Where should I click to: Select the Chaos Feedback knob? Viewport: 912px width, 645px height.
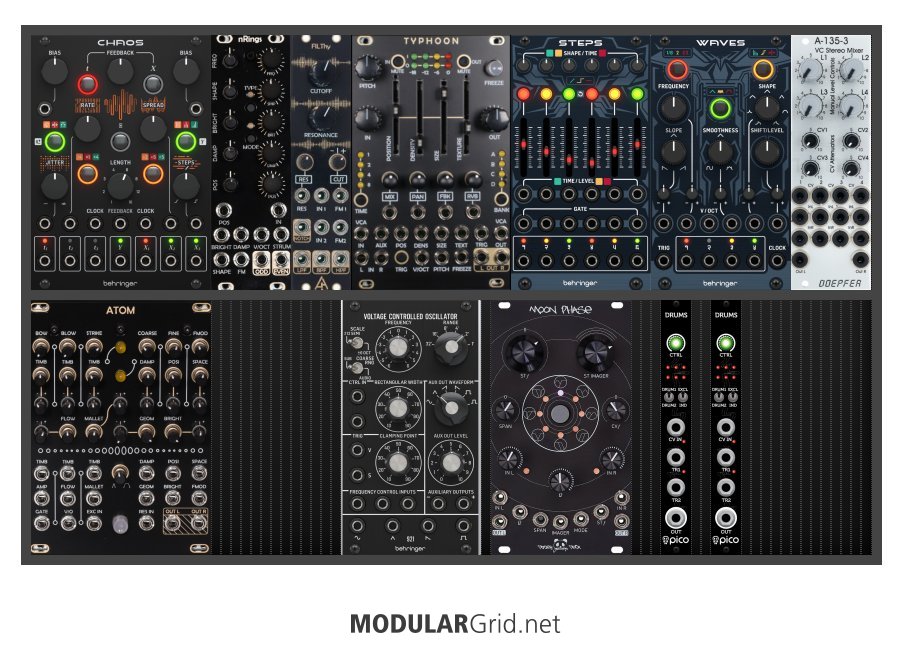pyautogui.click(x=120, y=71)
